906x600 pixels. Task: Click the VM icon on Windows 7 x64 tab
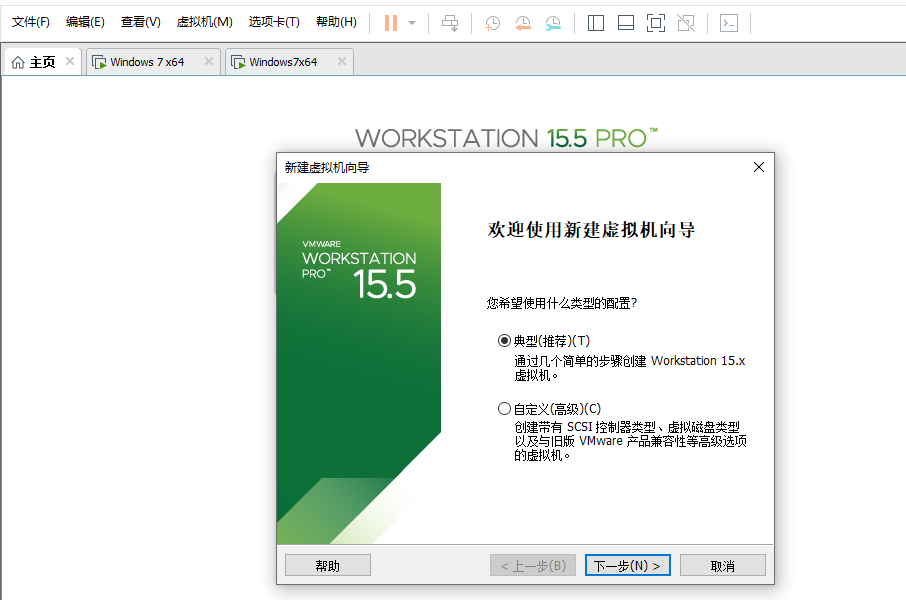pos(99,62)
